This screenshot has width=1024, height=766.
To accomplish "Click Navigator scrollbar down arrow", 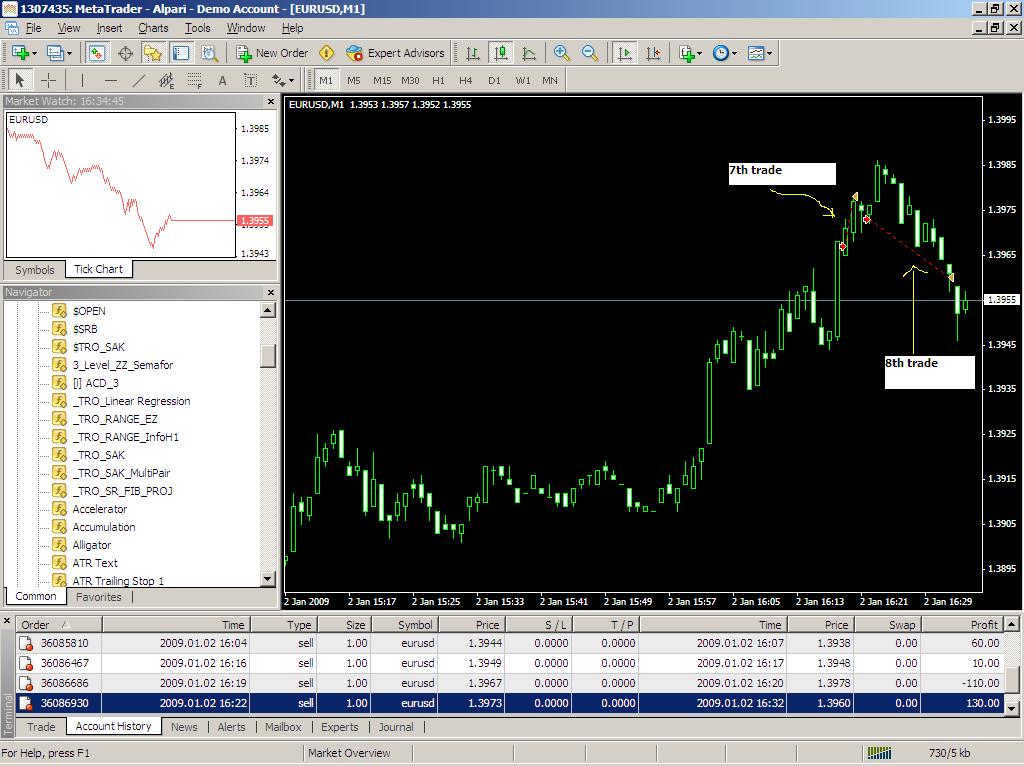I will pos(268,579).
